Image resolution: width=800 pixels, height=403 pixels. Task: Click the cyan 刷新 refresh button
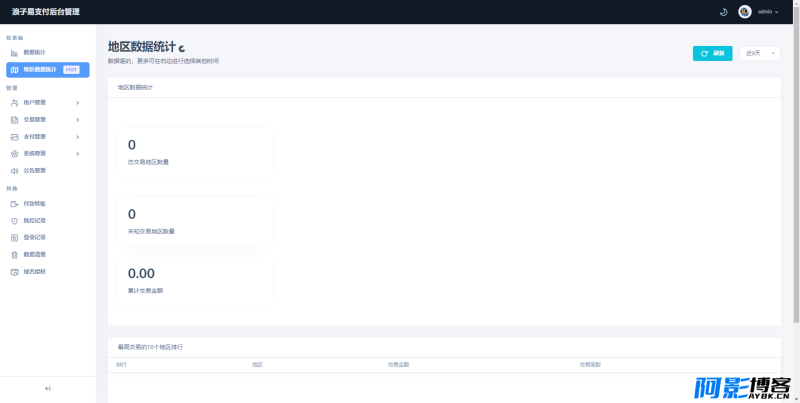point(712,54)
